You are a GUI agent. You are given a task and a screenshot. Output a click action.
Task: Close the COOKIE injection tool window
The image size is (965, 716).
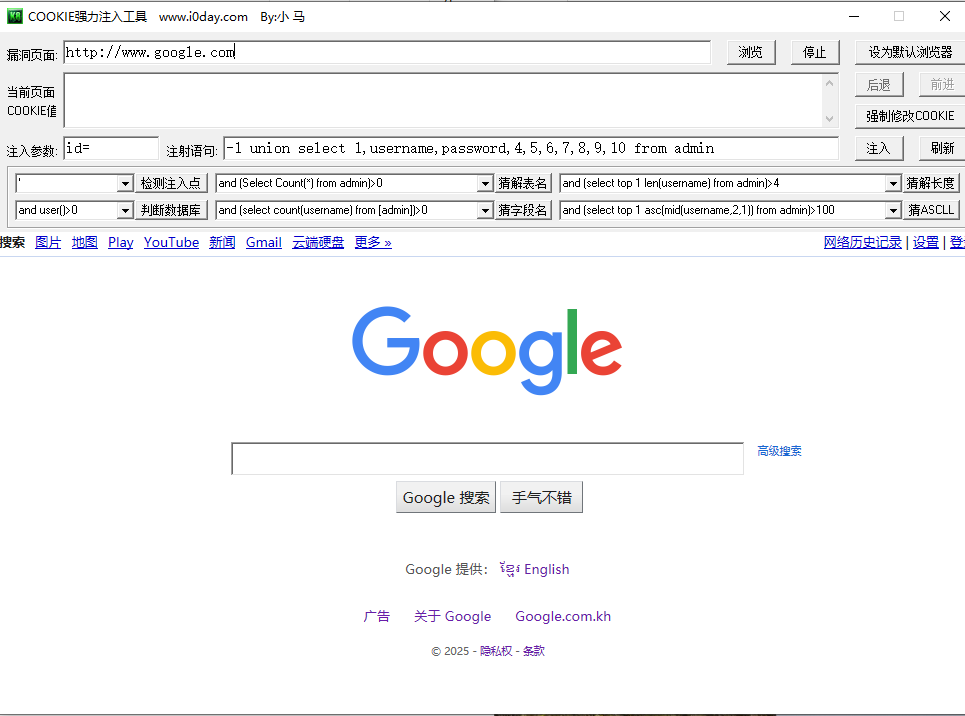(945, 17)
